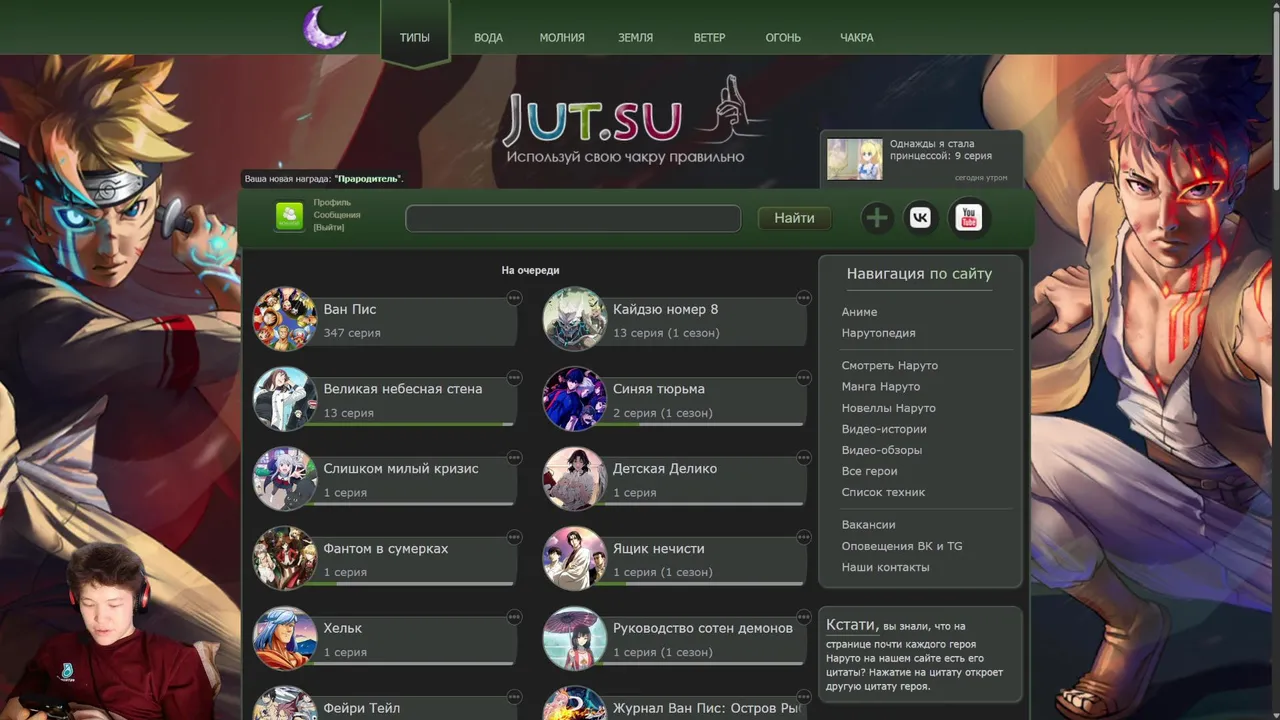
Task: Open options dots for Детская Делико
Action: click(x=804, y=458)
